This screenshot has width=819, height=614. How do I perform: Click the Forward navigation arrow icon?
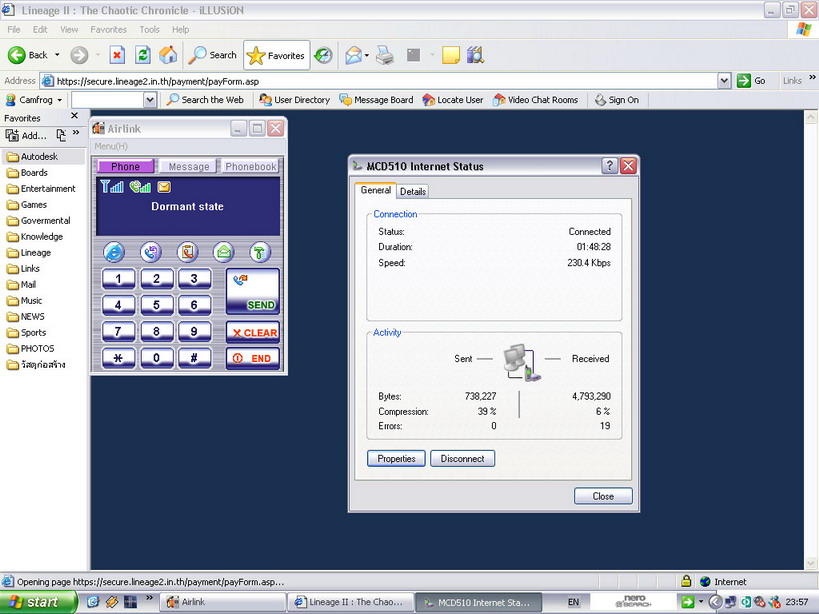79,55
